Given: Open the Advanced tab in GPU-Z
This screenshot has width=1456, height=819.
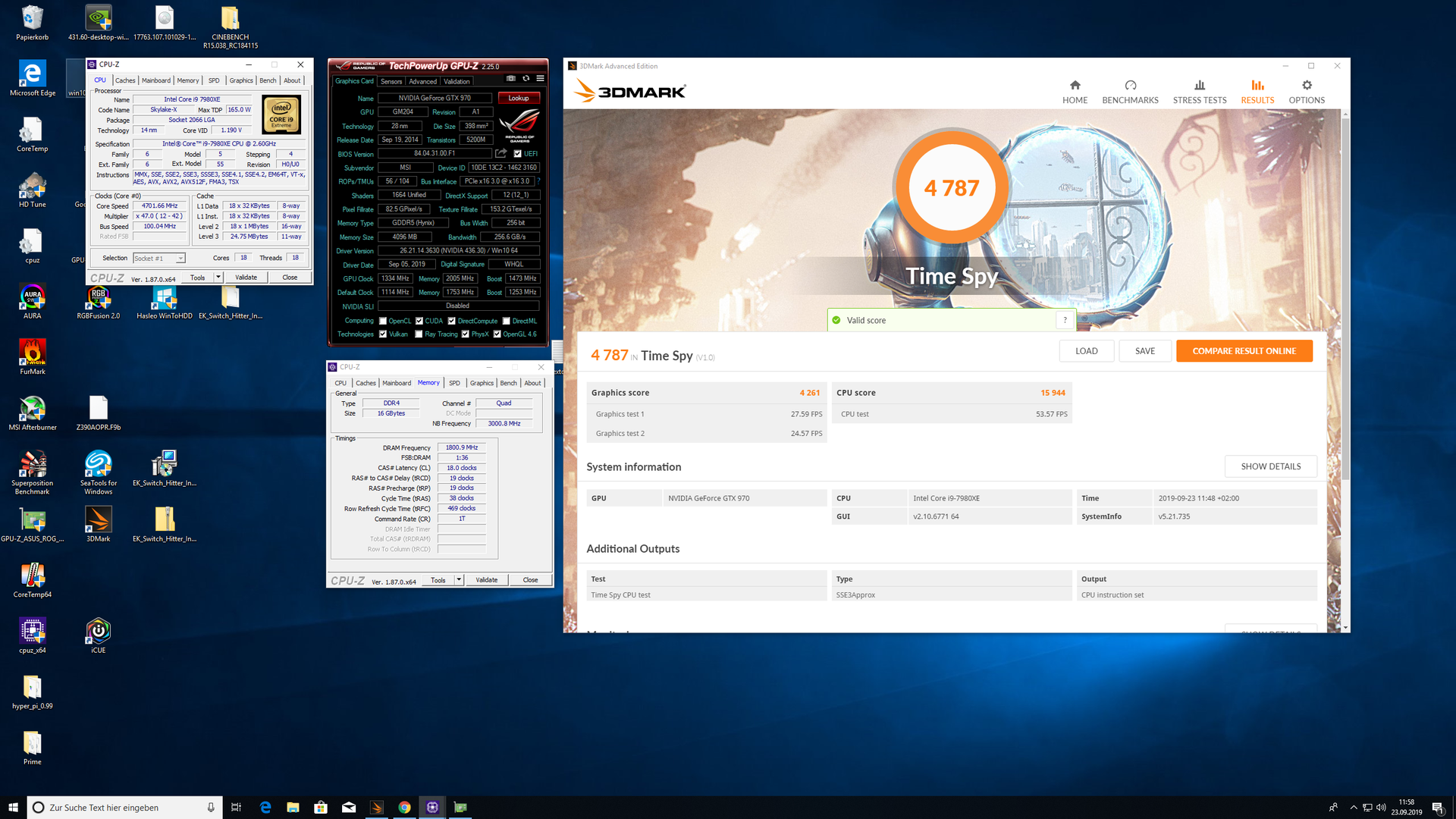Looking at the screenshot, I should 422,81.
